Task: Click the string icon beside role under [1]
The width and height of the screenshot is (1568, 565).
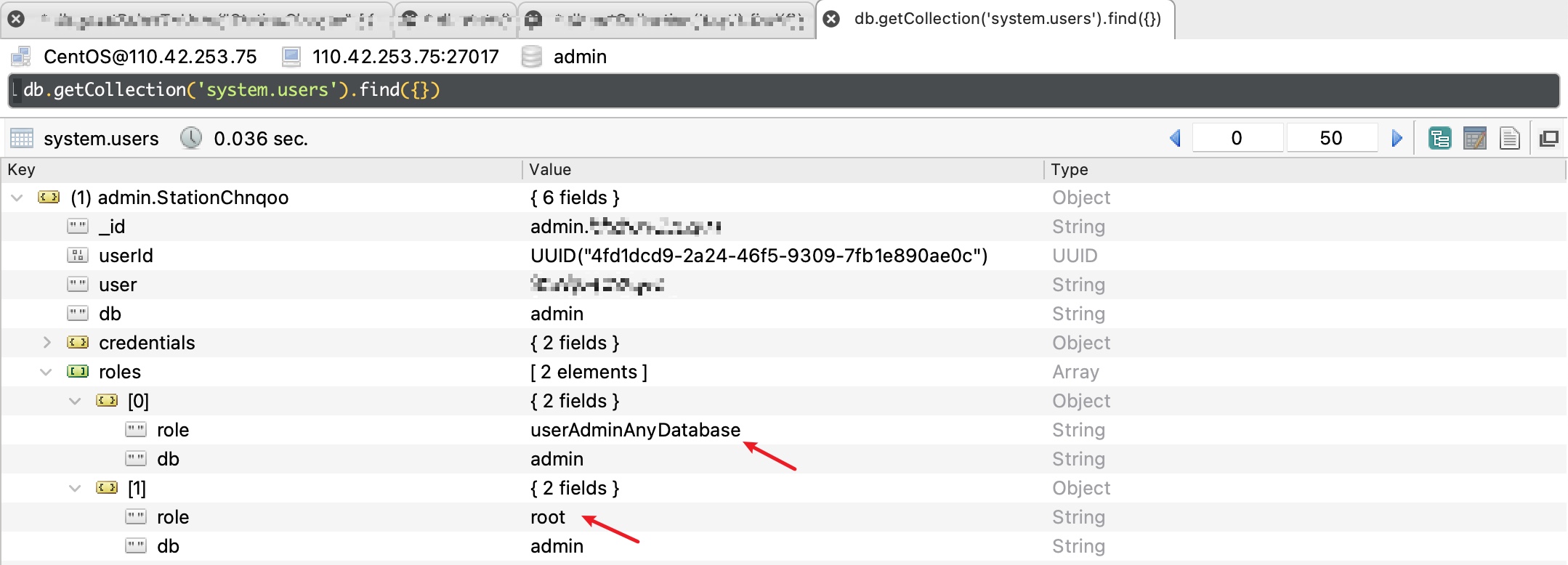Action: tap(136, 517)
